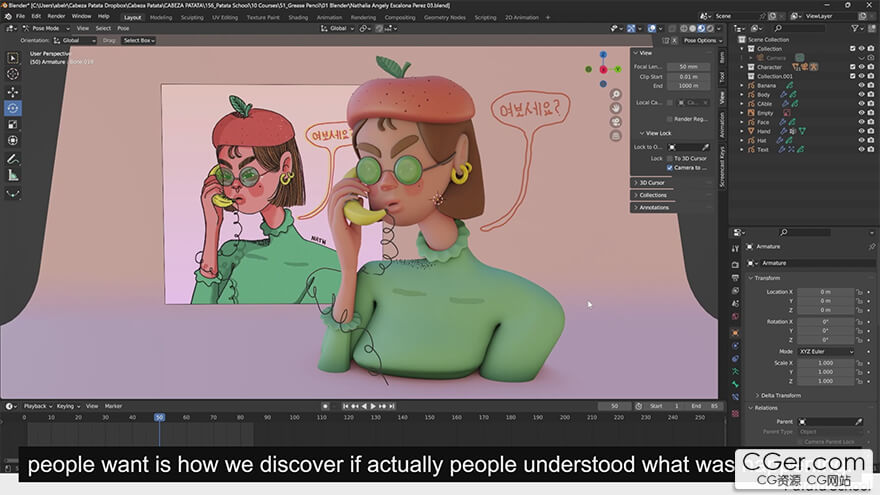Disable rendering of the Text object

[x=870, y=149]
